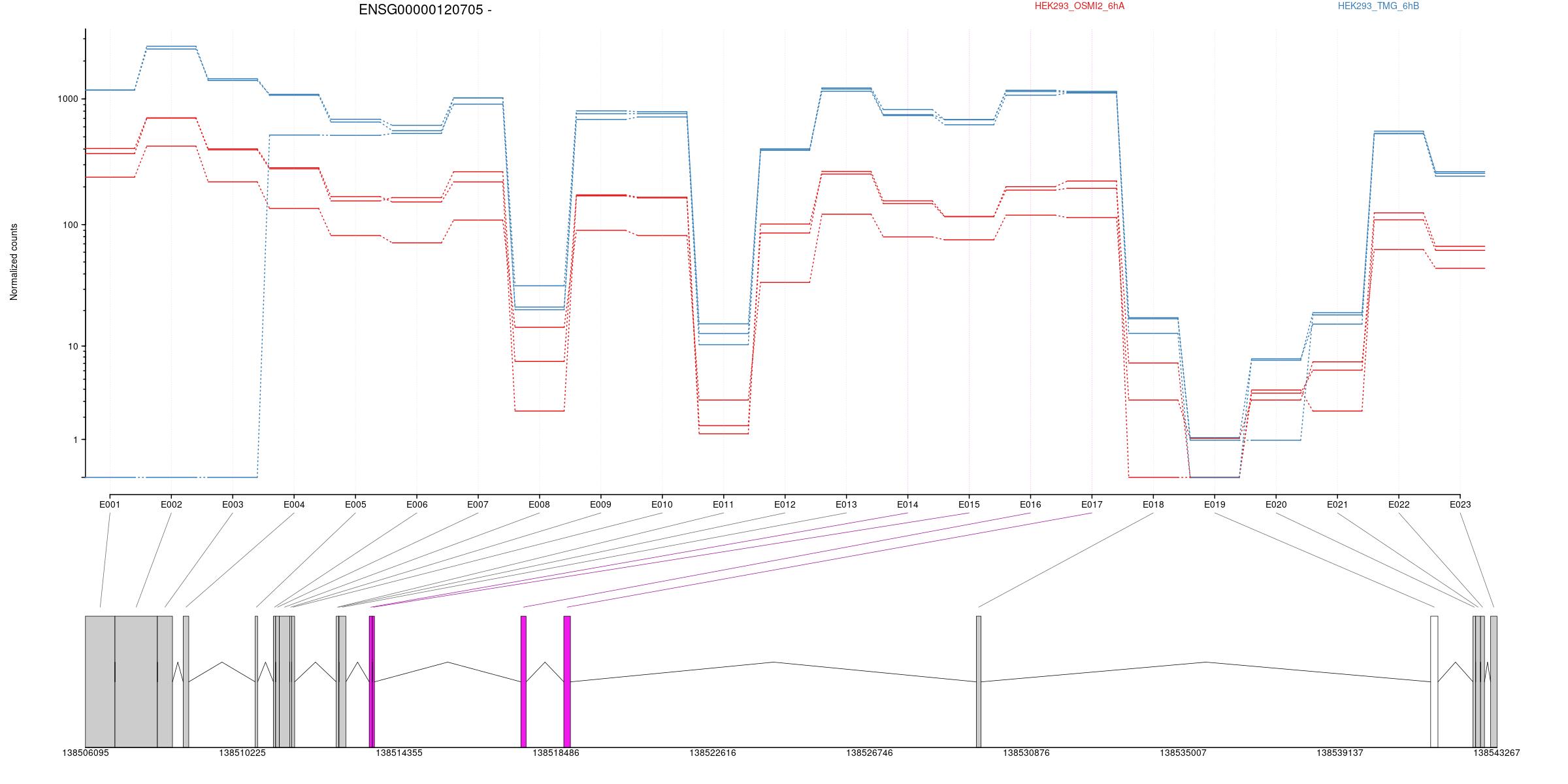Select the magenta exon block near 138514355
This screenshot has height=784, width=1568.
[x=372, y=681]
